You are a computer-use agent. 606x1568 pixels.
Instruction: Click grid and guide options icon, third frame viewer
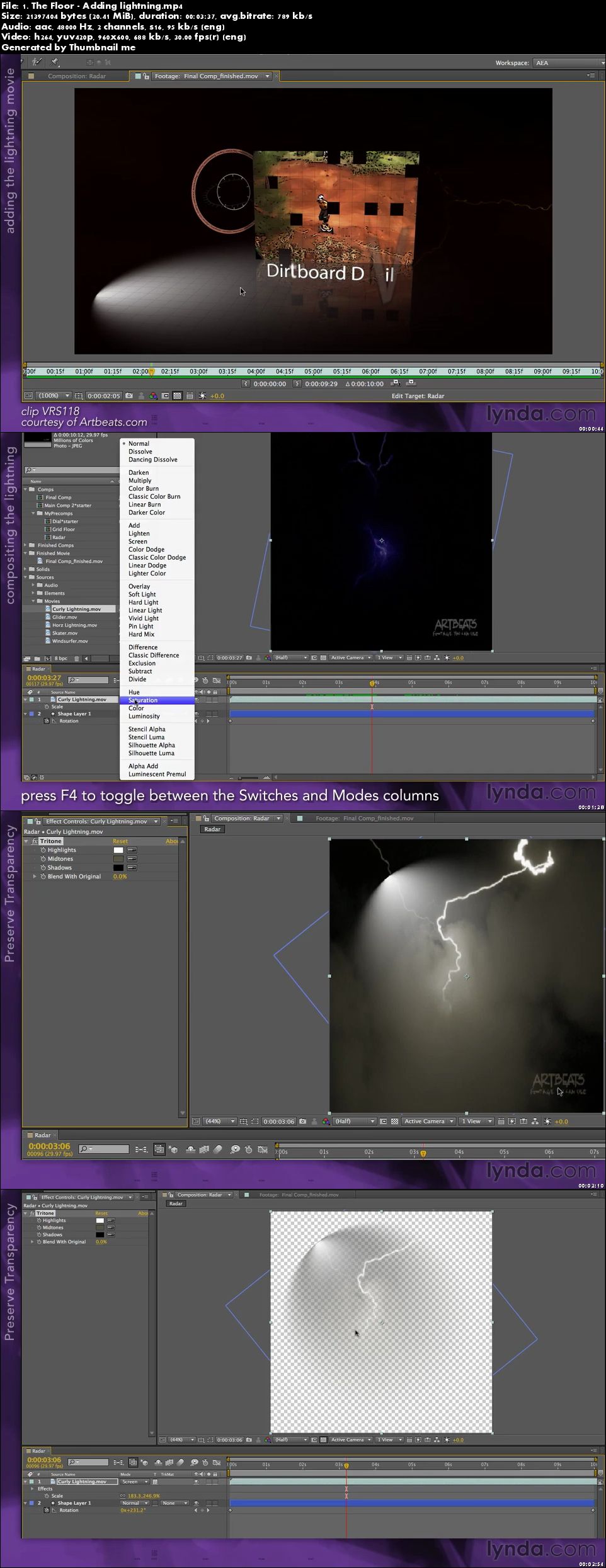[243, 1122]
